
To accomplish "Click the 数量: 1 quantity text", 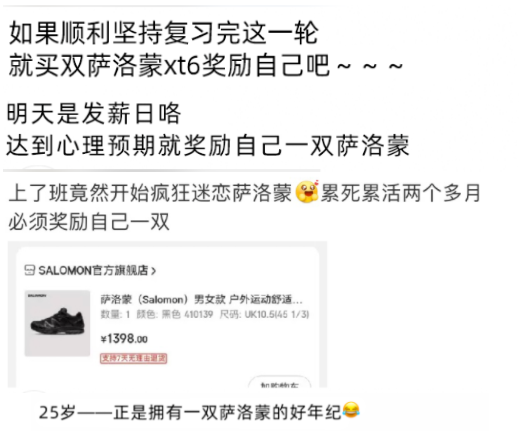I will click(x=115, y=314).
